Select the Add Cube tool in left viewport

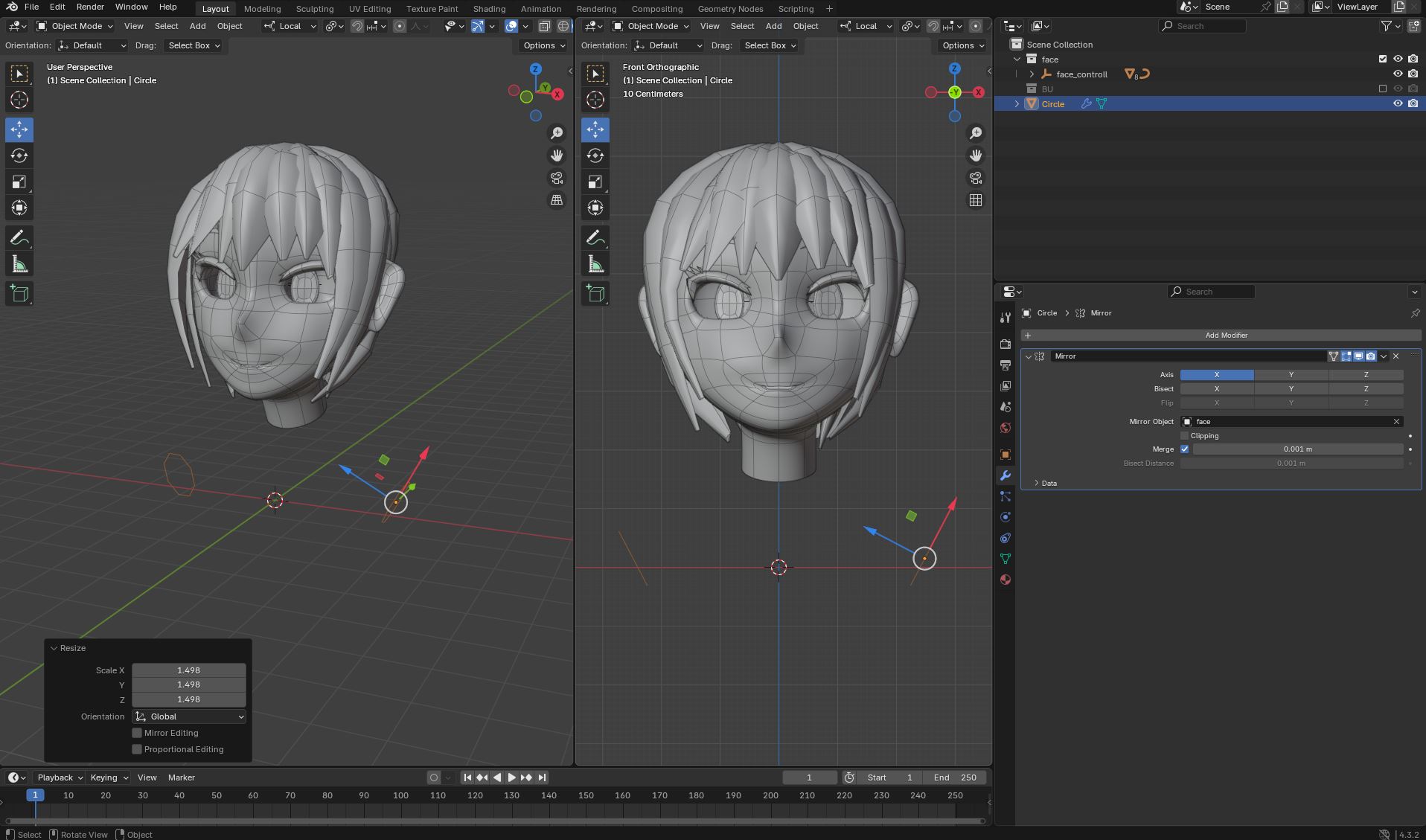click(19, 294)
